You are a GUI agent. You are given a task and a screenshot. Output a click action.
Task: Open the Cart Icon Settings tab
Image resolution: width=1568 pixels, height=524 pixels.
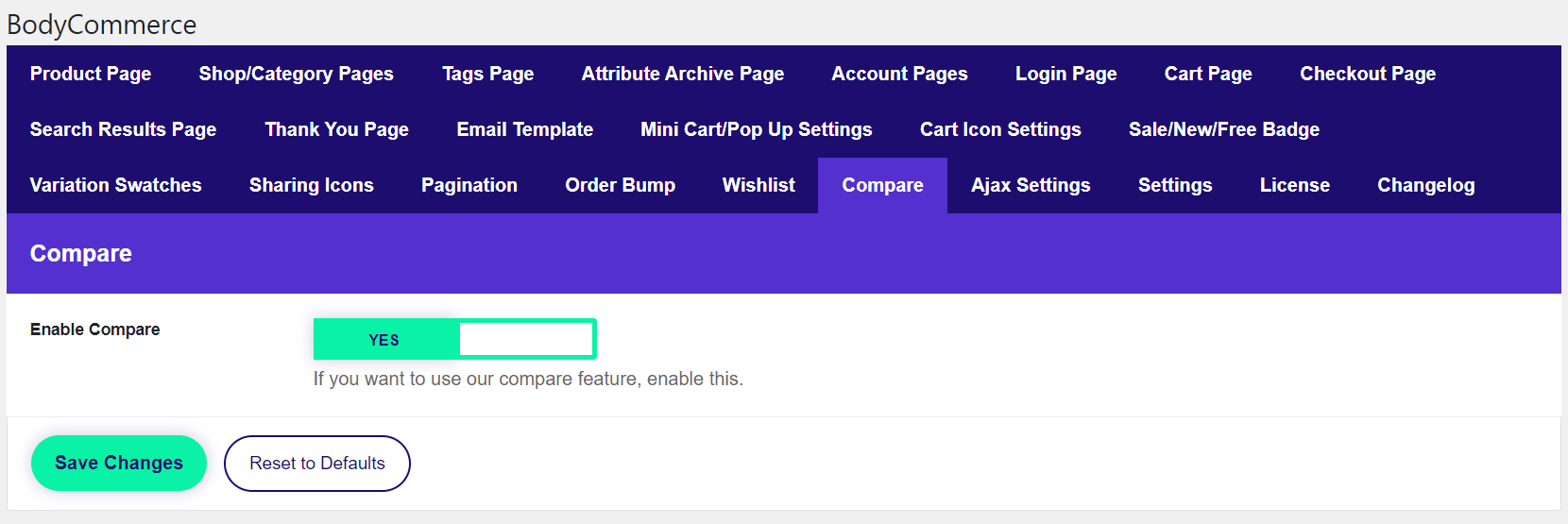pos(1000,129)
